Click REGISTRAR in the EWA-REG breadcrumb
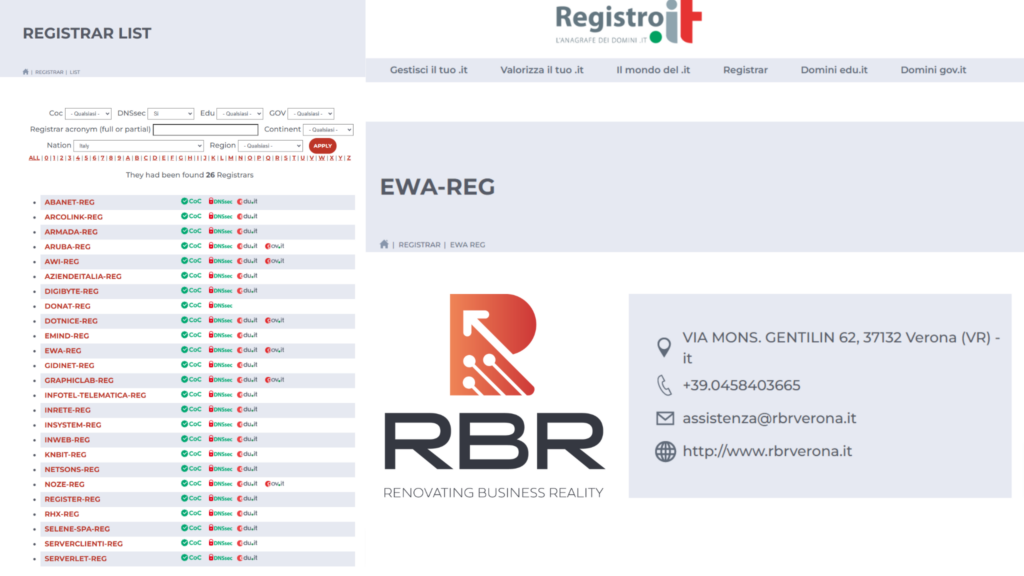 coord(419,245)
